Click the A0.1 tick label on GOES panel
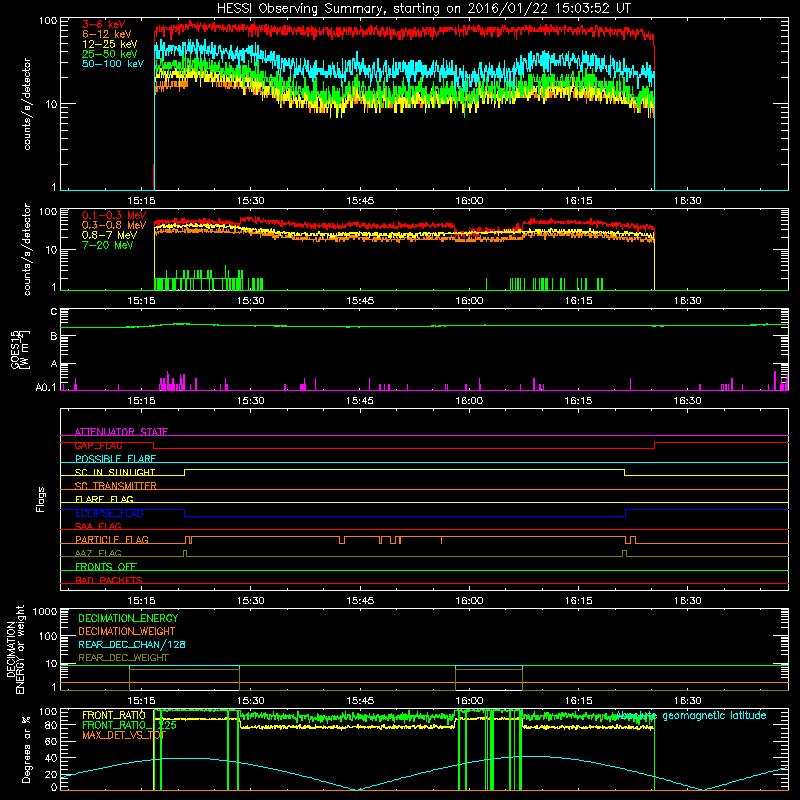 click(x=46, y=387)
